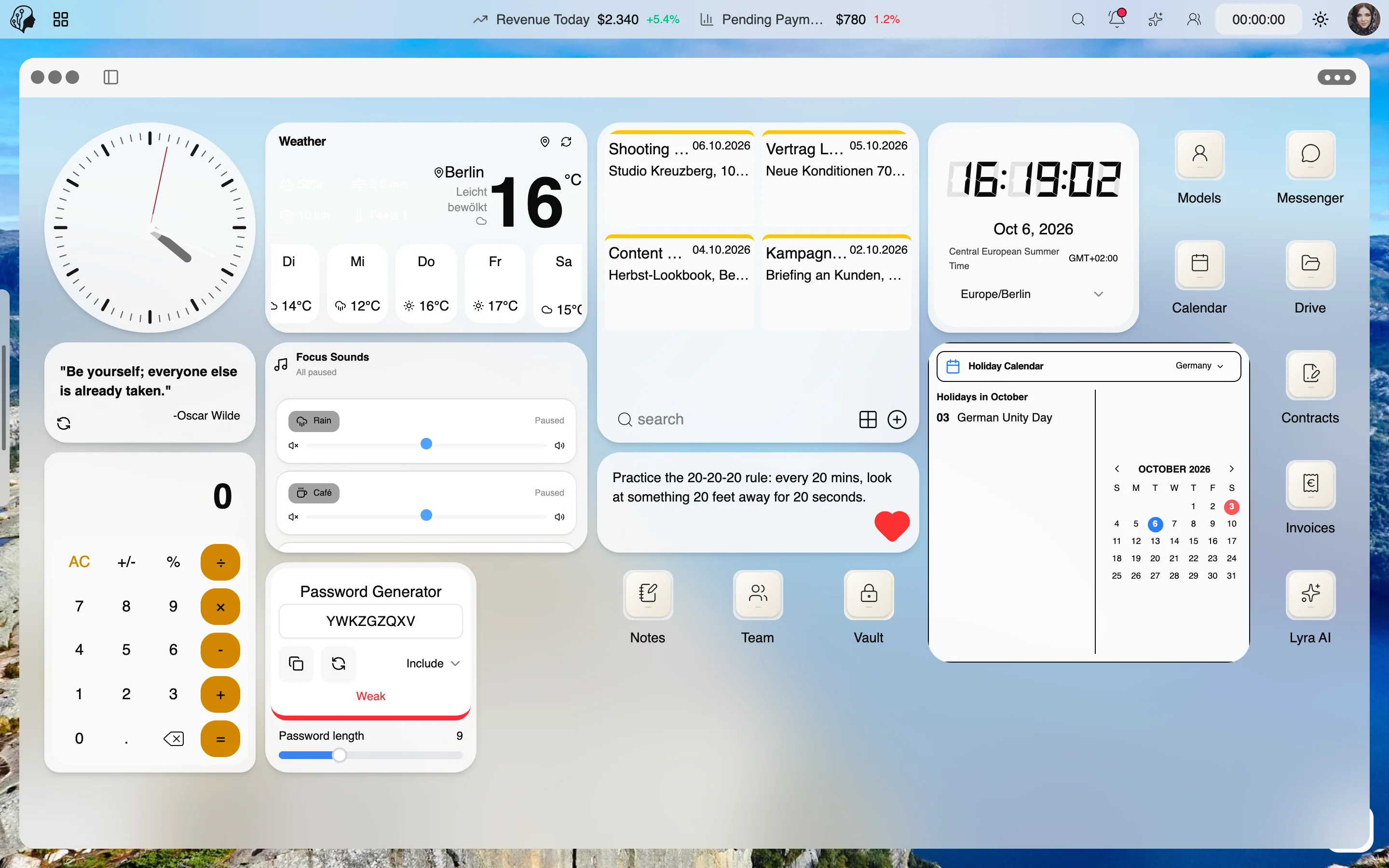Open the Drive app icon
1389x868 pixels.
point(1310,265)
